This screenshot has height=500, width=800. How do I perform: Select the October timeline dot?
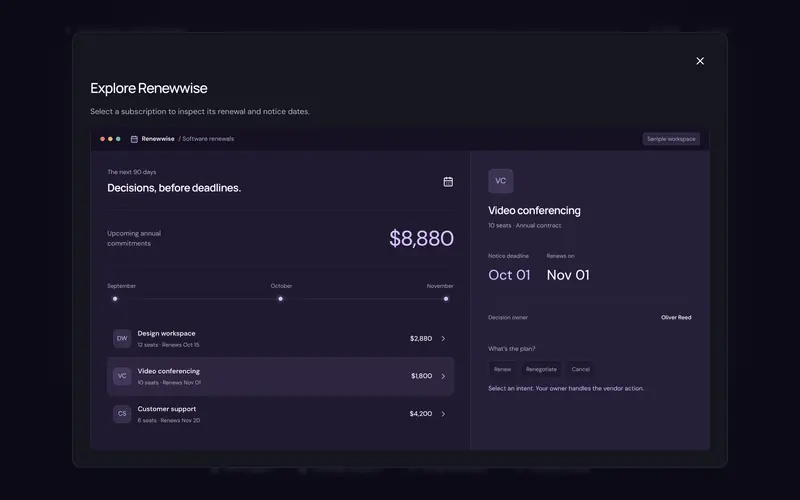tap(280, 299)
